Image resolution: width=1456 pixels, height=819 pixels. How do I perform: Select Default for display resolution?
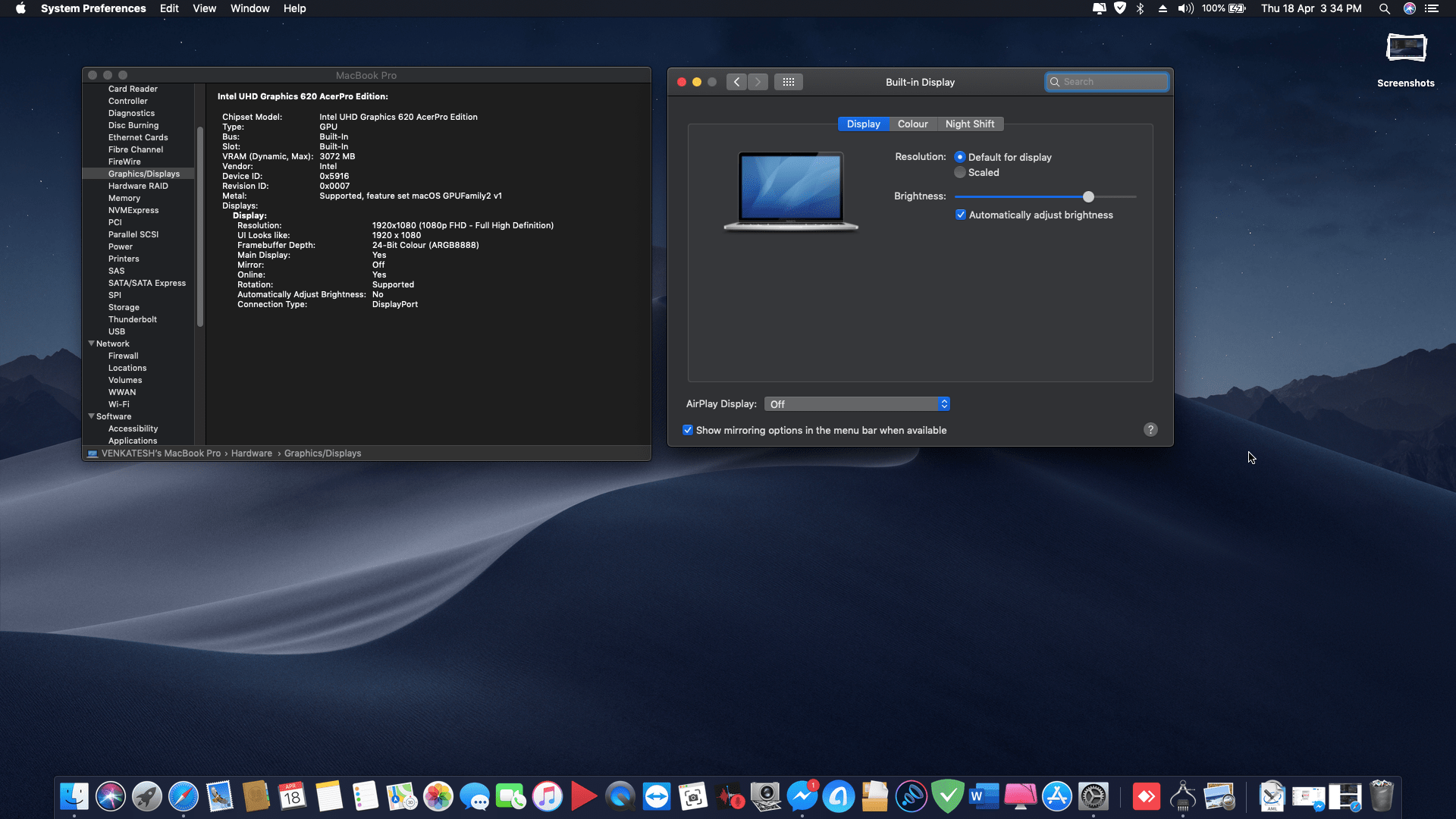point(960,157)
